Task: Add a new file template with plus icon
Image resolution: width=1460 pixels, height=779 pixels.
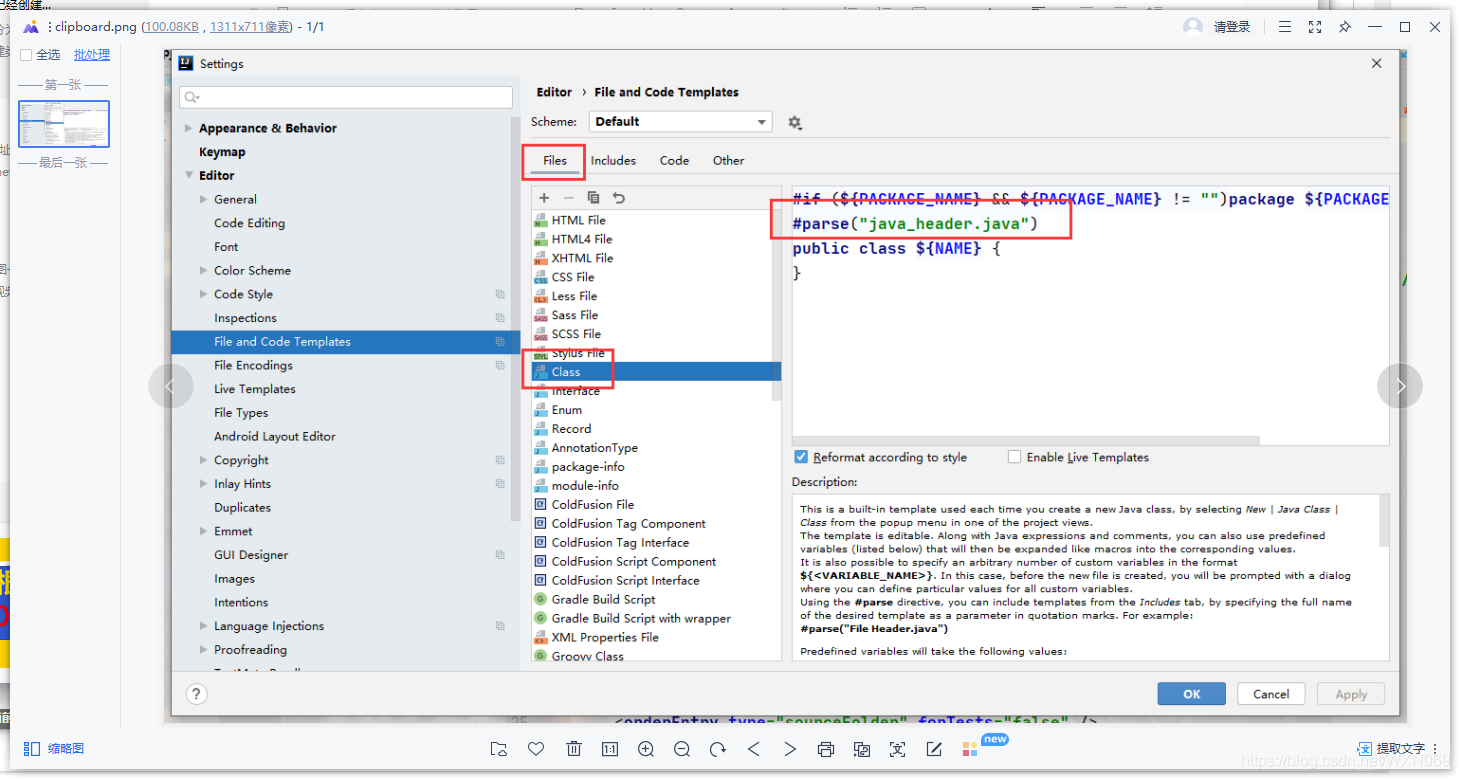Action: (x=544, y=198)
